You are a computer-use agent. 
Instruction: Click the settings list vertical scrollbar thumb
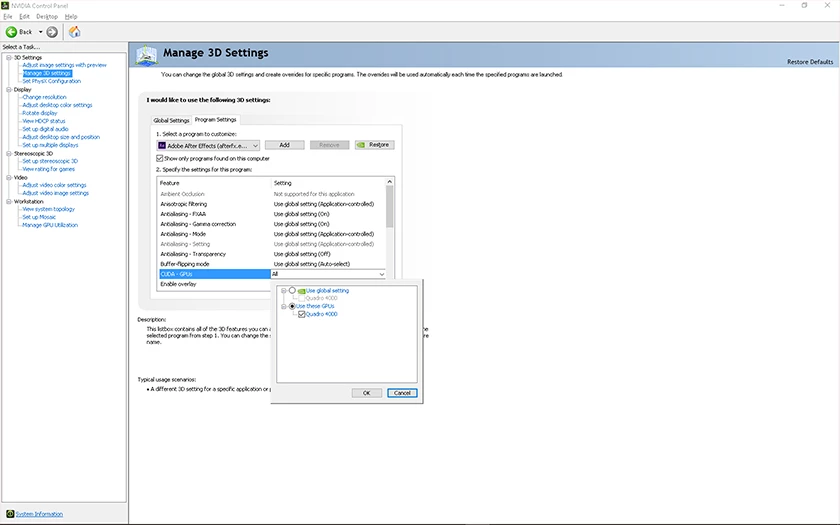point(389,207)
